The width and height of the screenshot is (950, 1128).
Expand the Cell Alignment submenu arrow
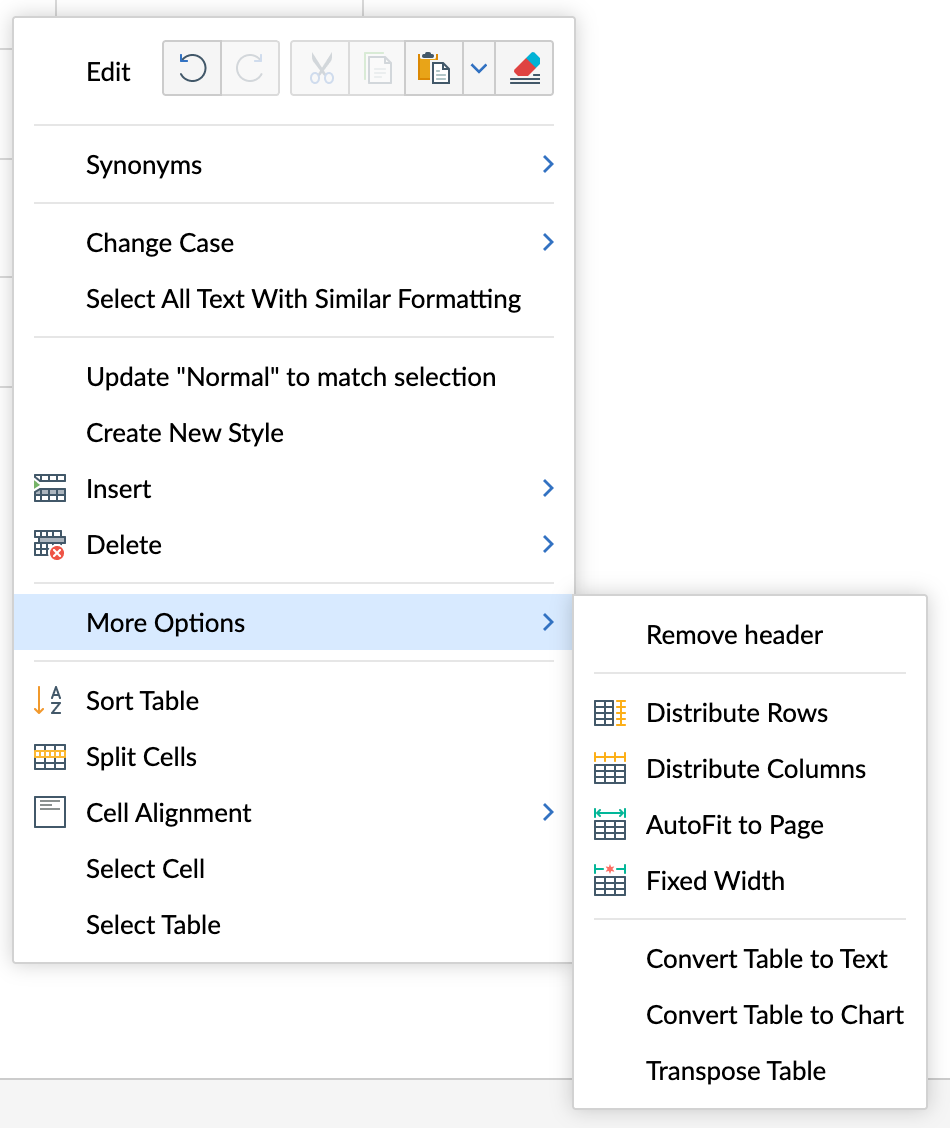tap(547, 813)
